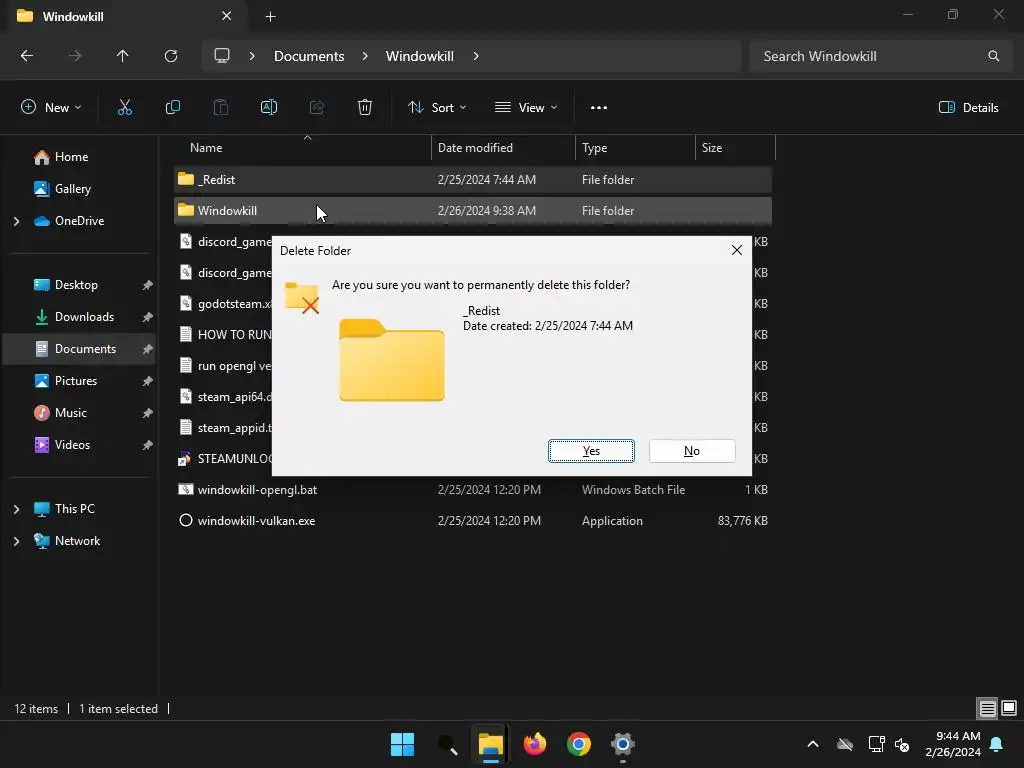
Task: Launch Chrome from taskbar
Action: pos(579,744)
